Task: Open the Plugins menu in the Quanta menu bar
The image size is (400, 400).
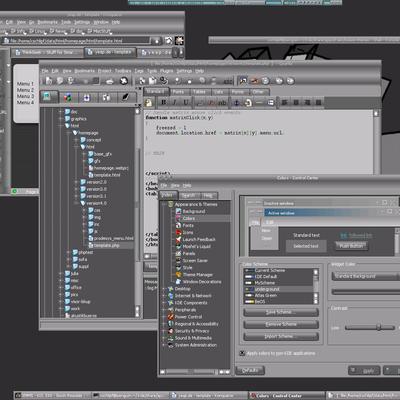Action: point(166,71)
